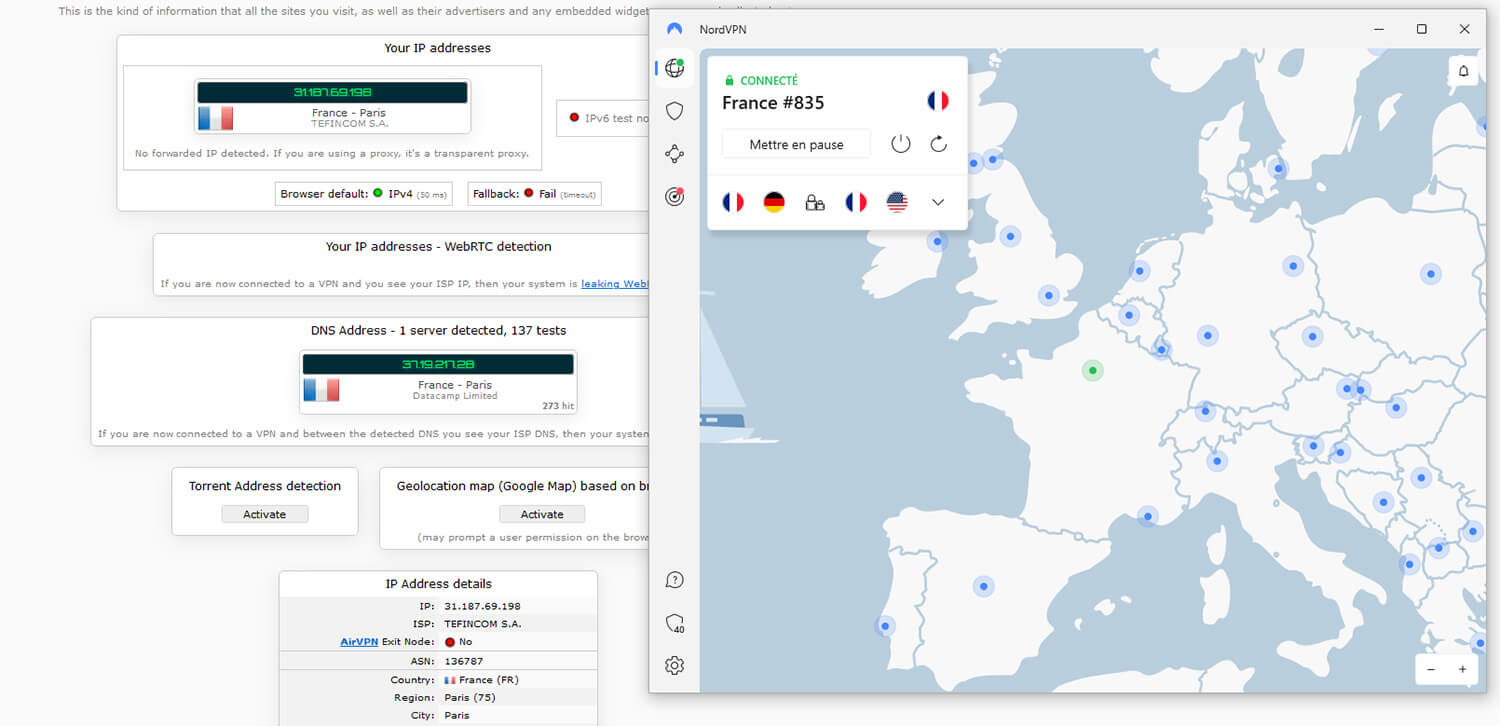Open the Dark Web Monitor radar icon
Image resolution: width=1500 pixels, height=726 pixels.
pos(675,197)
